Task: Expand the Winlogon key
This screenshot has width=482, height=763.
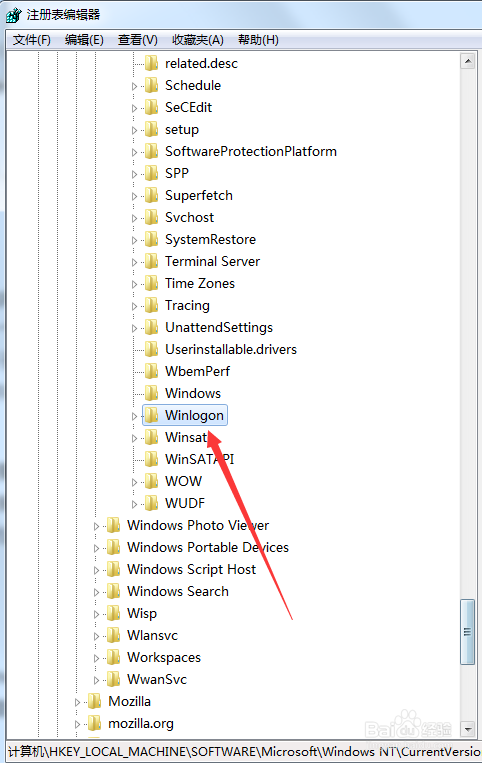Action: (134, 416)
